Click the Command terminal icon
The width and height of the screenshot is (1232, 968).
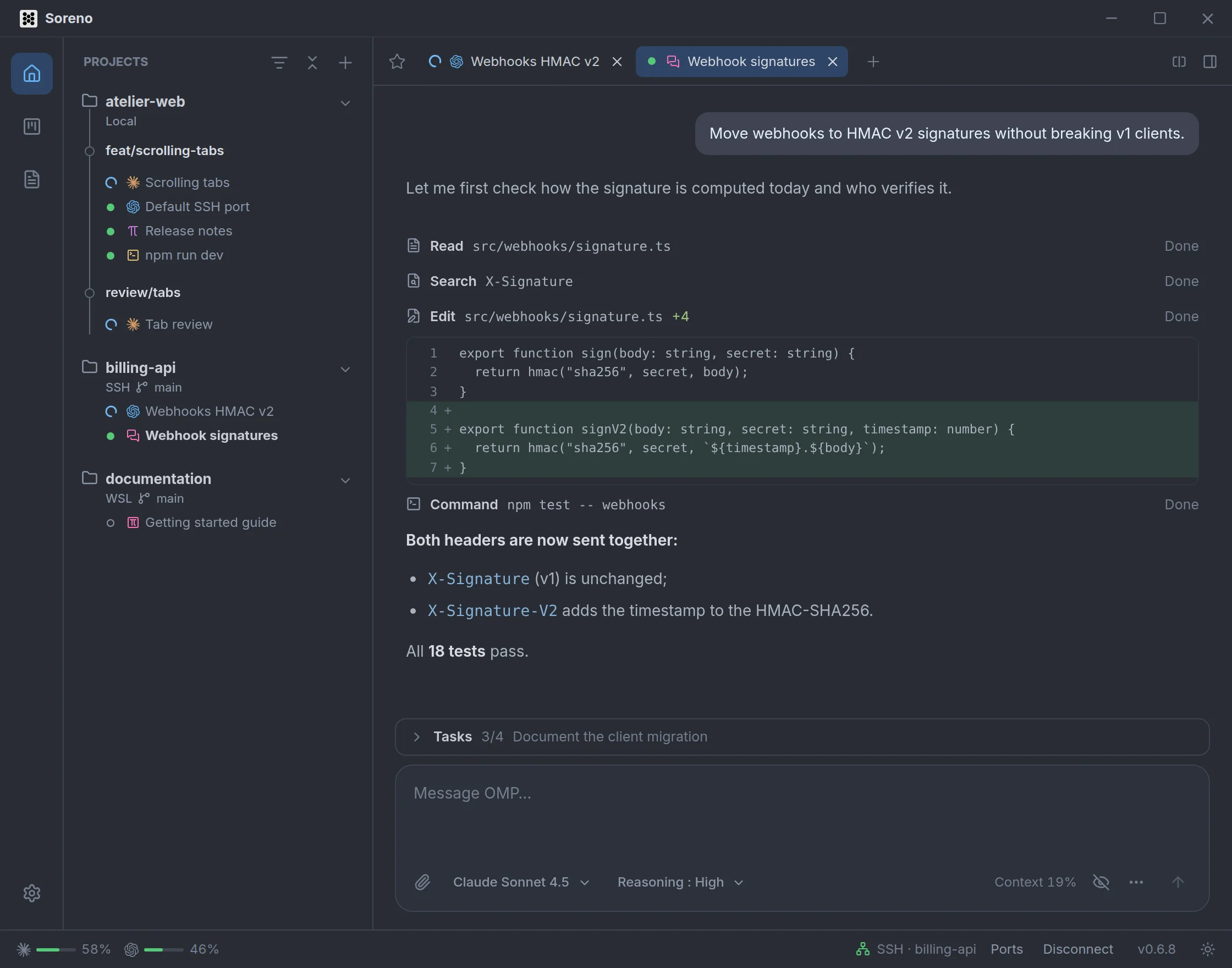(x=414, y=504)
